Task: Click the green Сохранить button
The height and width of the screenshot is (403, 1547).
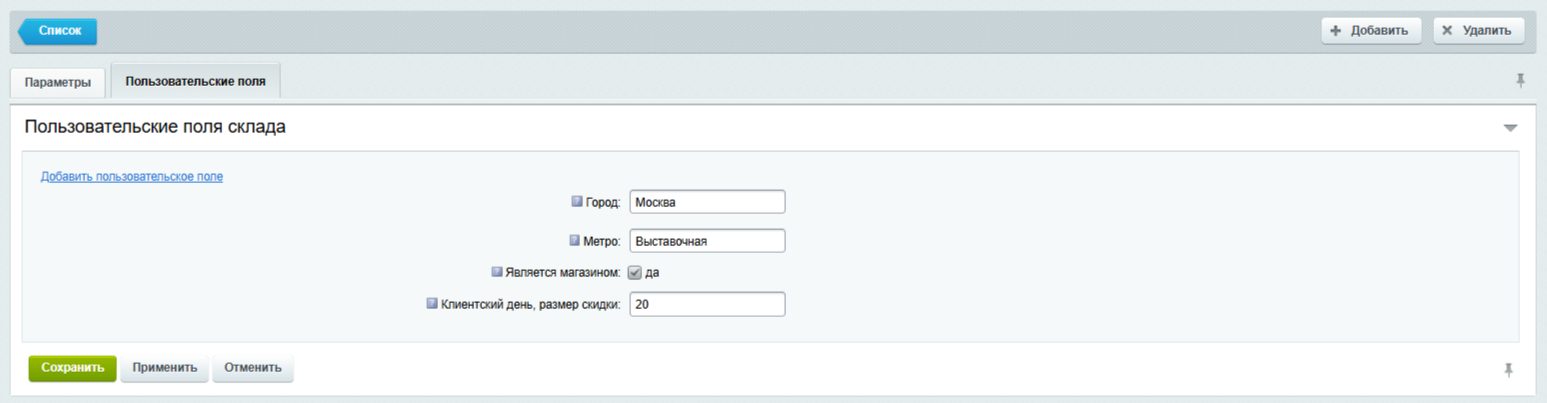Action: tap(72, 368)
